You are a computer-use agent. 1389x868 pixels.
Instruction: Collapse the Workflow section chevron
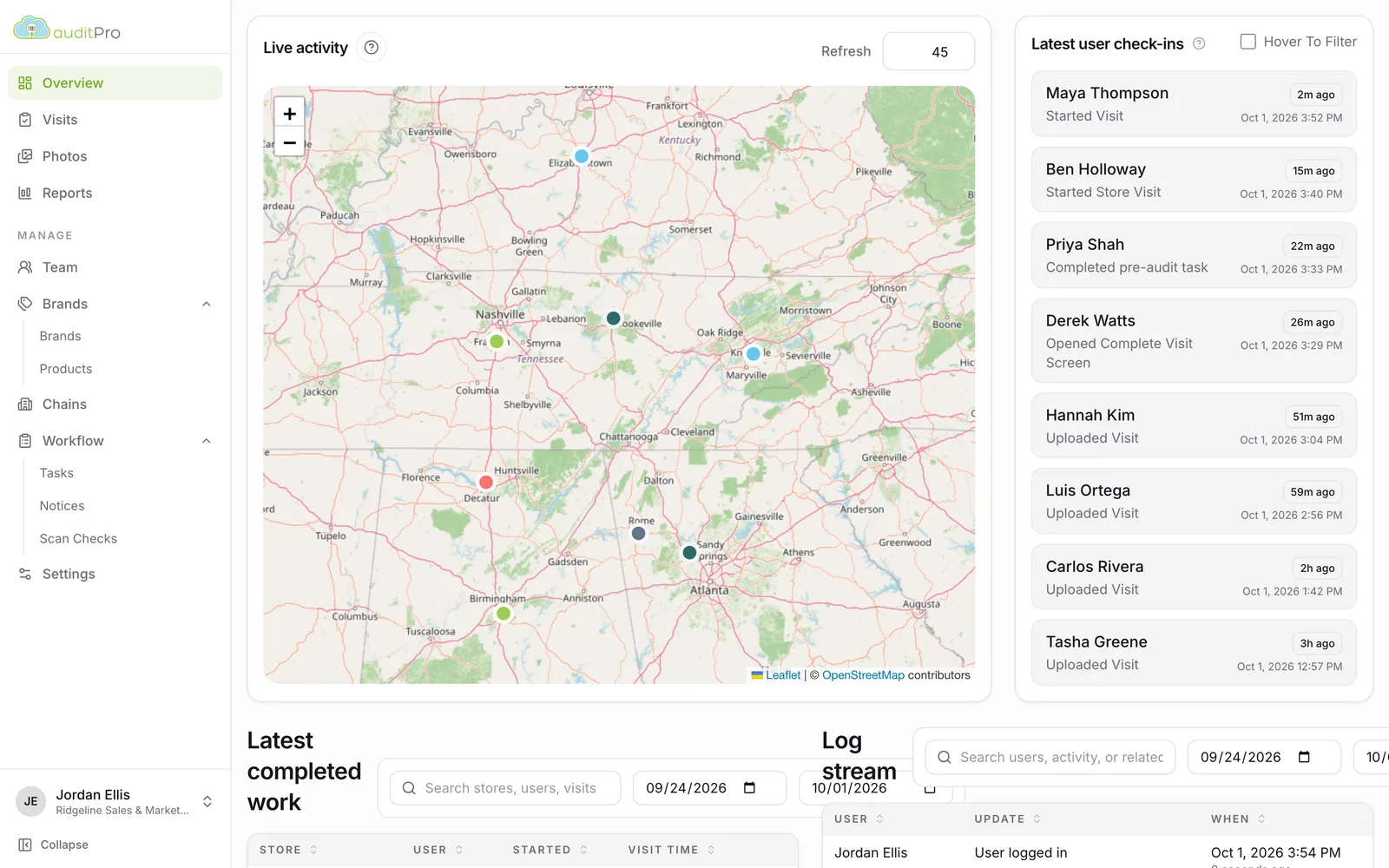[207, 441]
